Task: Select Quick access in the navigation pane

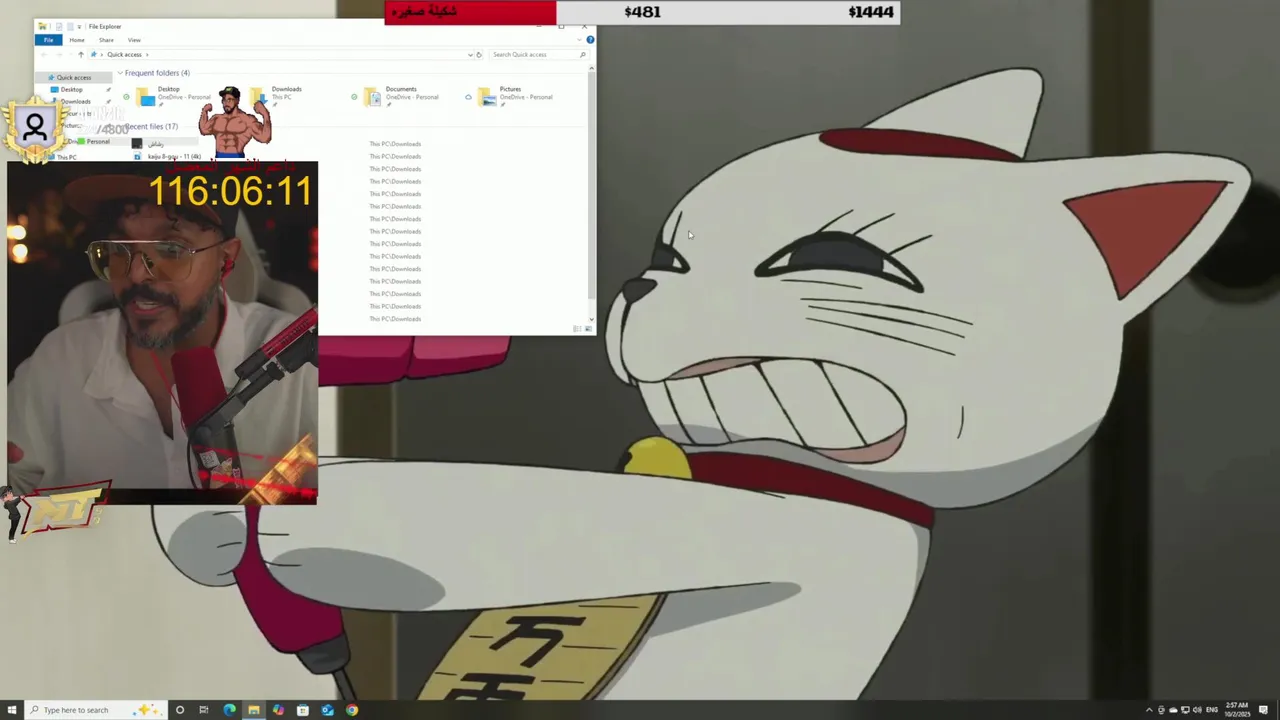Action: (x=73, y=77)
